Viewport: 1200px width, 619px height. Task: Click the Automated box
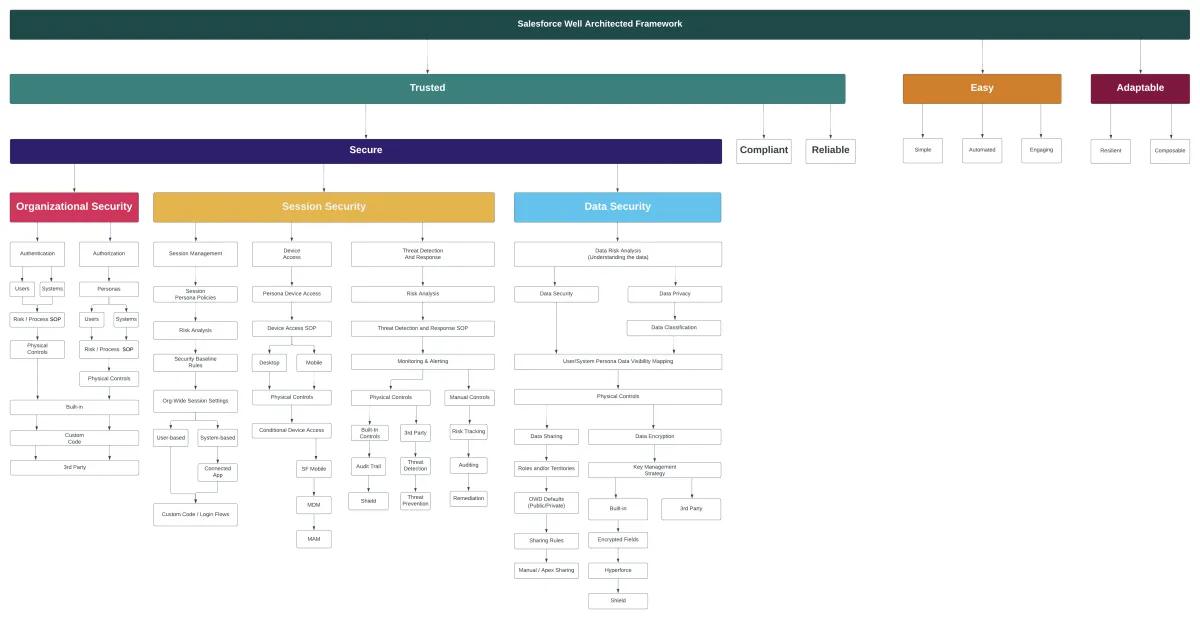click(982, 150)
